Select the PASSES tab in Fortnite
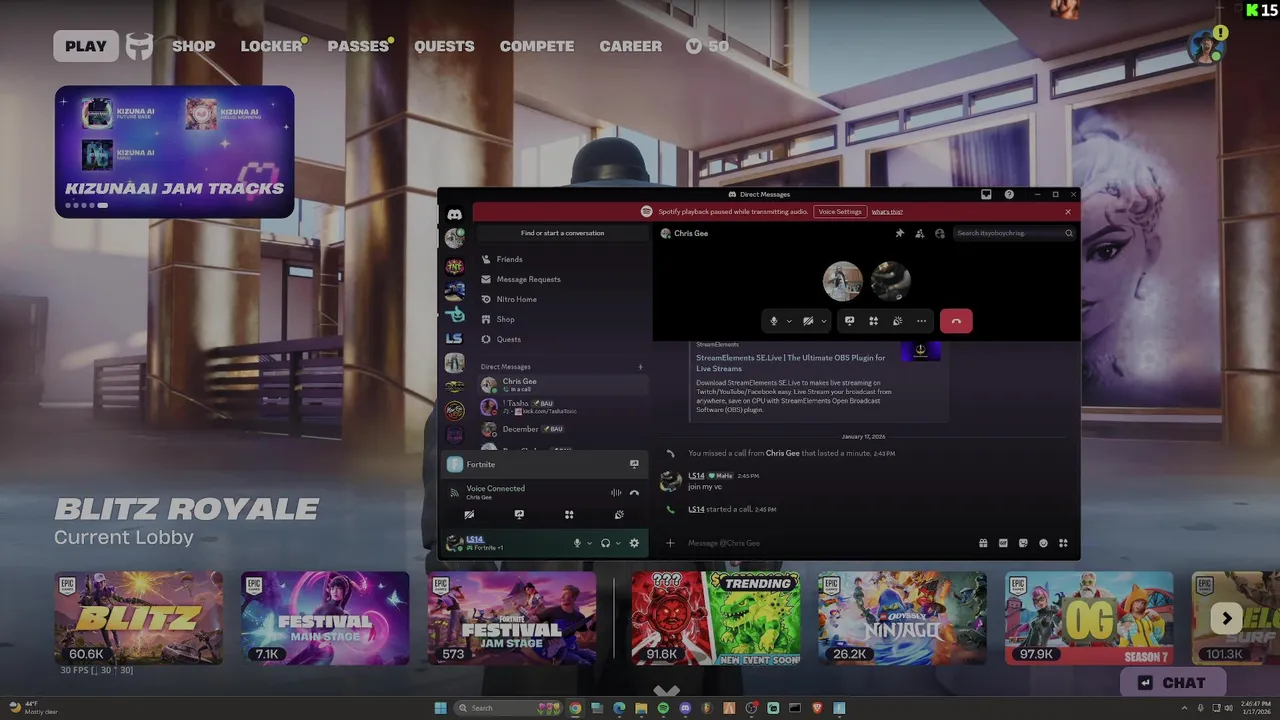Image resolution: width=1280 pixels, height=720 pixels. click(358, 46)
